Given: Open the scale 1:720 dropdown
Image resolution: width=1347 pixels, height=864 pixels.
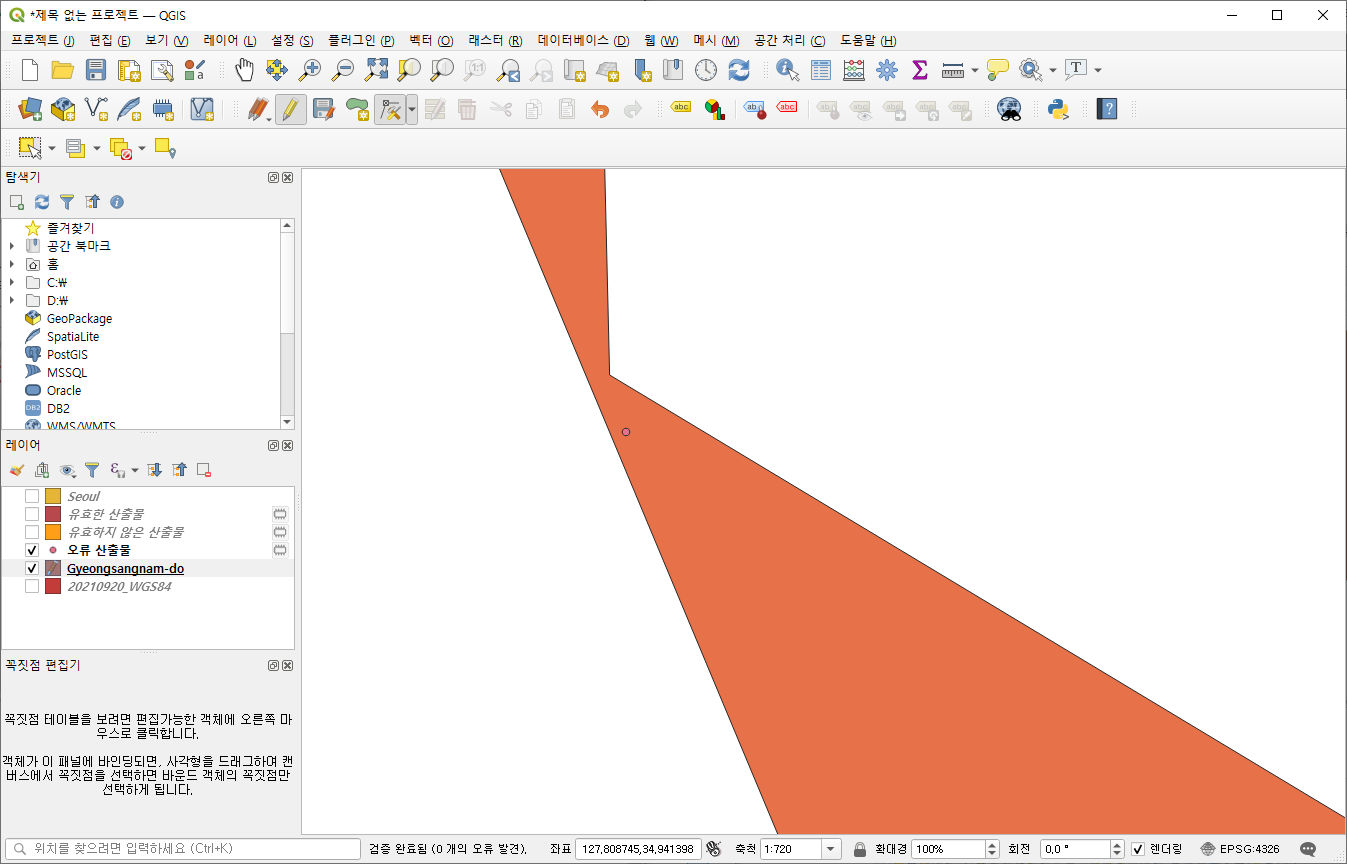Looking at the screenshot, I should coord(832,849).
